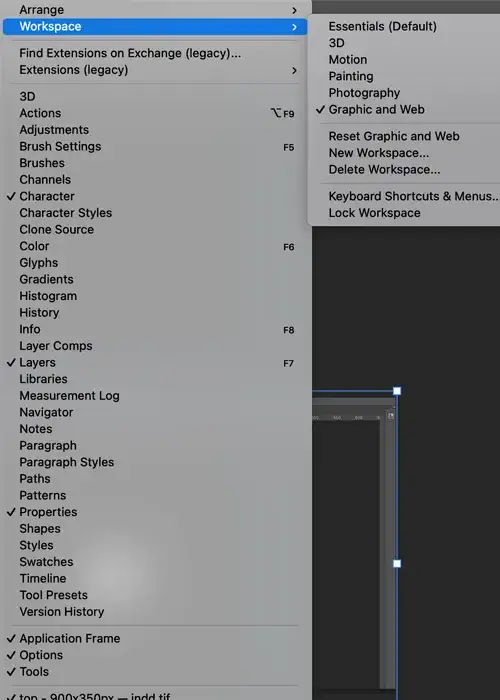This screenshot has width=500, height=700.
Task: Open the New Workspace dialog
Action: coord(379,153)
